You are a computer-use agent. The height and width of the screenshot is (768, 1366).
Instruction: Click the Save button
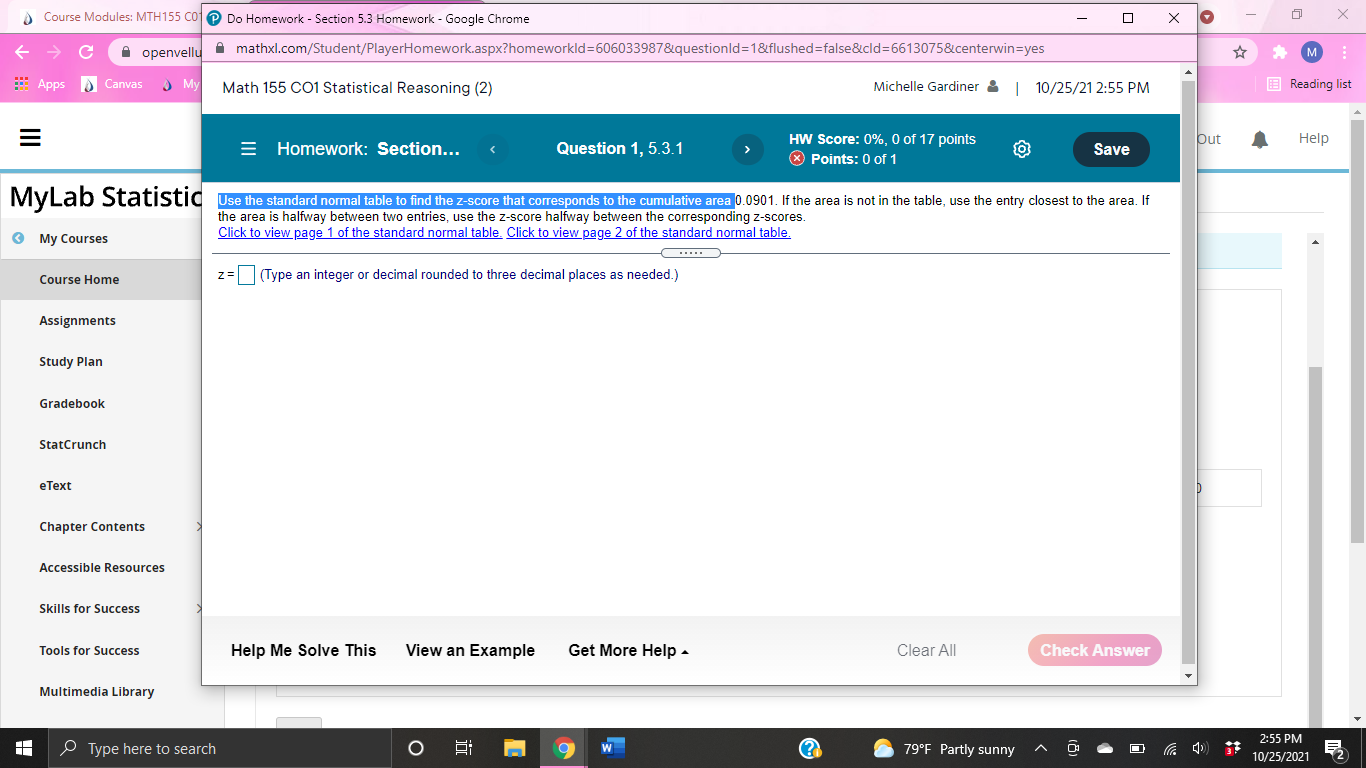pos(1111,149)
